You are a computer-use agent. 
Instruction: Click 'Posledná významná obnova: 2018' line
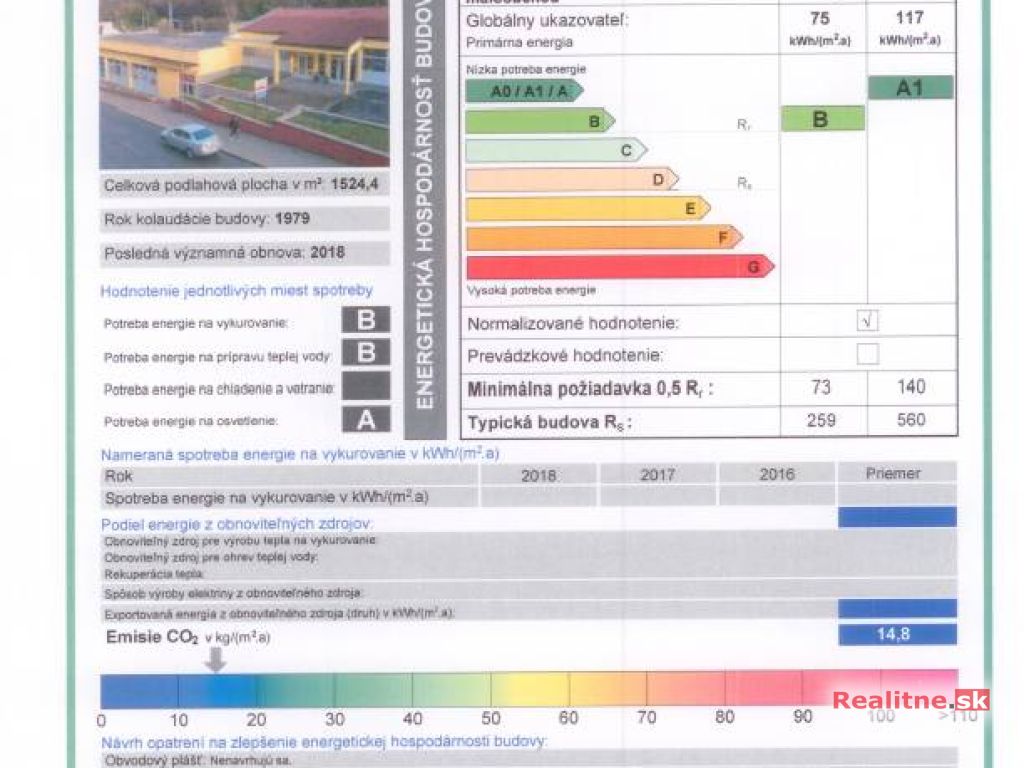click(224, 253)
